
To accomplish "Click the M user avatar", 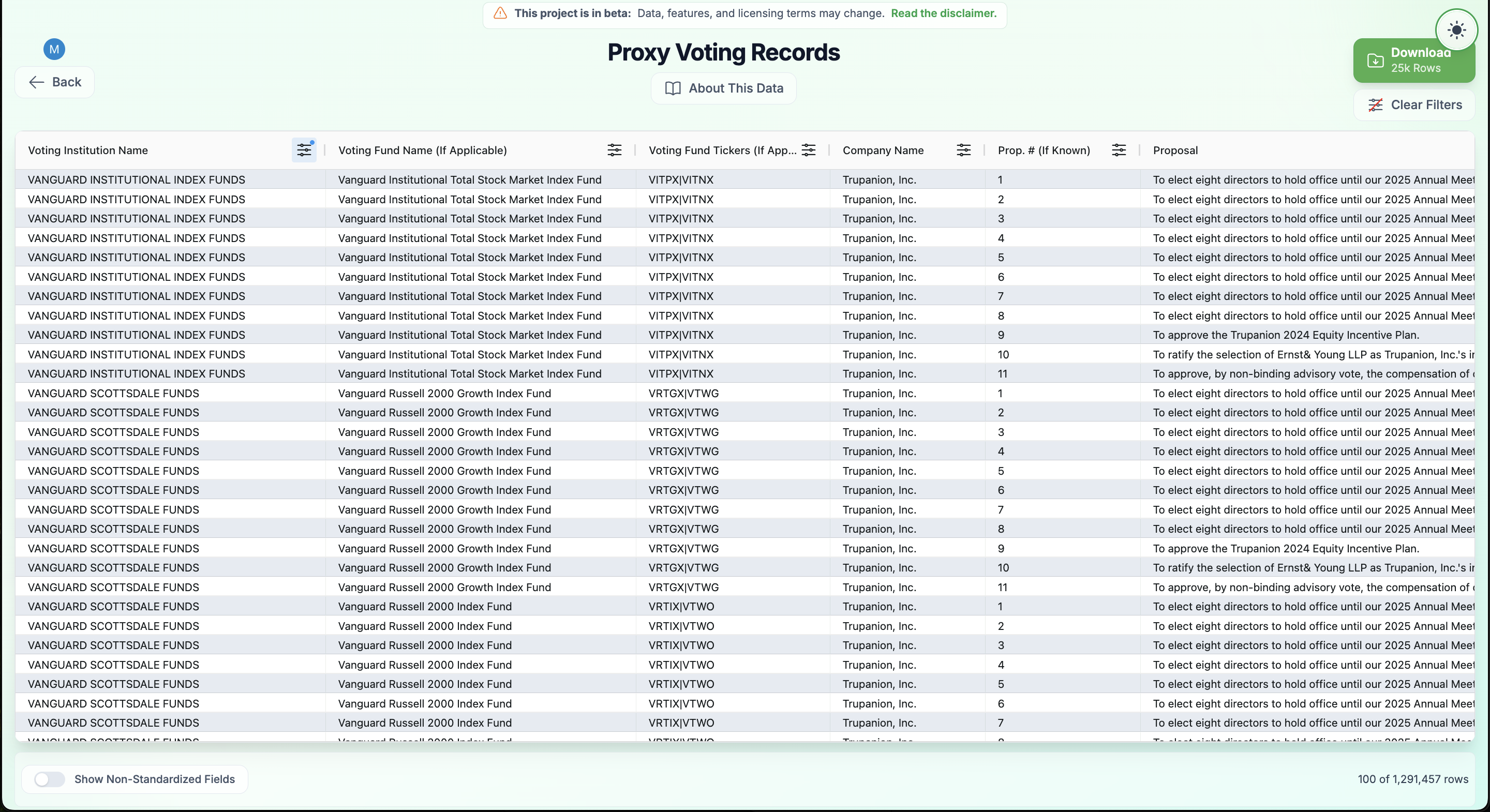I will click(54, 49).
